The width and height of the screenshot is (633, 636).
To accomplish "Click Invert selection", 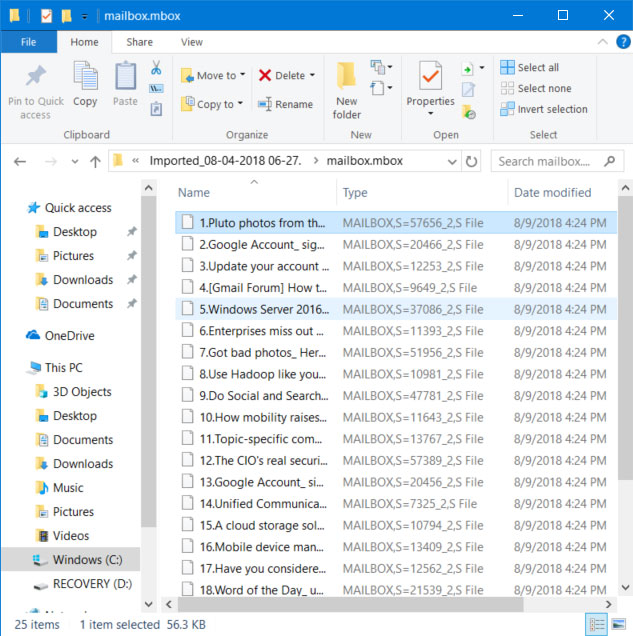I will coord(544,109).
